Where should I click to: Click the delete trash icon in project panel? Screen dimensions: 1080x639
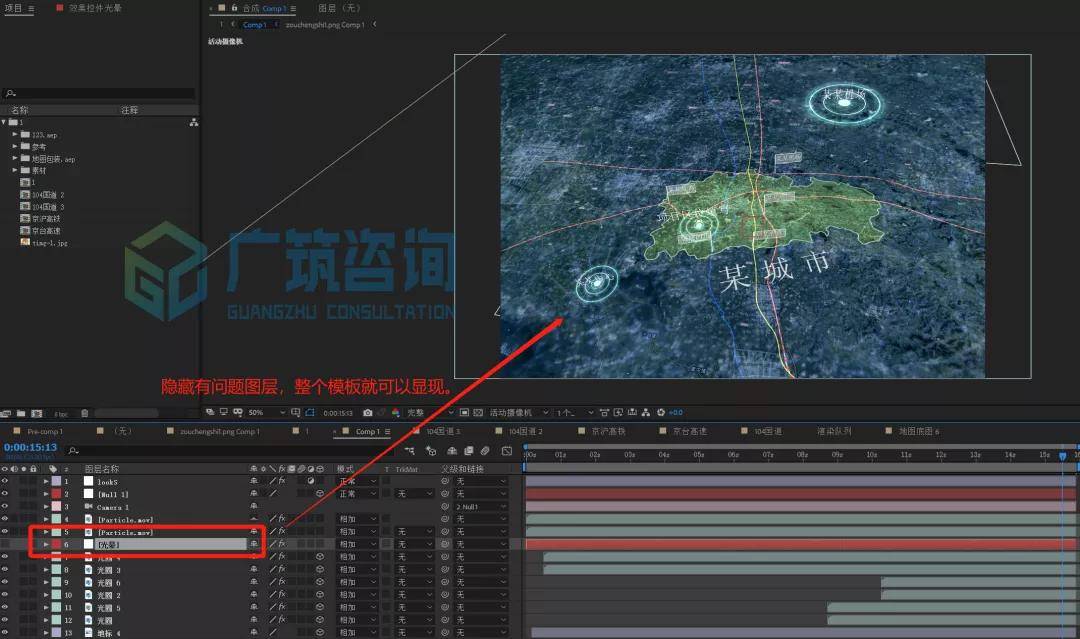[x=85, y=414]
